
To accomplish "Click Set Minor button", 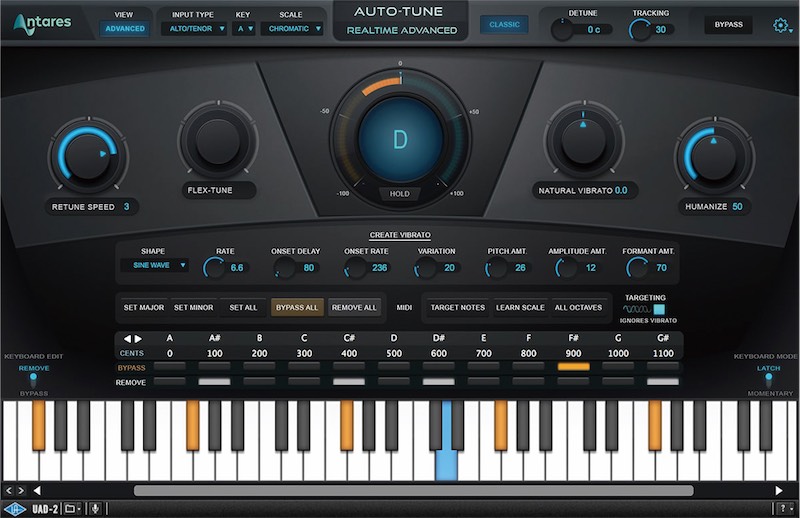I will 193,308.
